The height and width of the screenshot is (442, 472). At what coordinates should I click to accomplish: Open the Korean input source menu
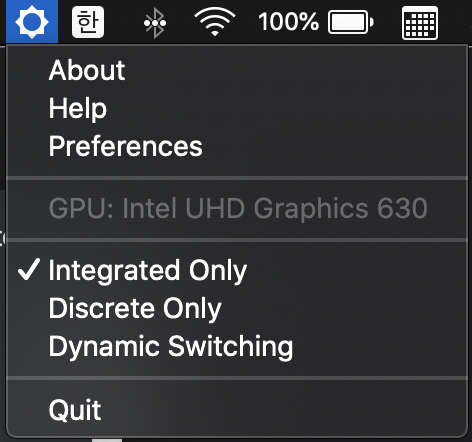88,22
